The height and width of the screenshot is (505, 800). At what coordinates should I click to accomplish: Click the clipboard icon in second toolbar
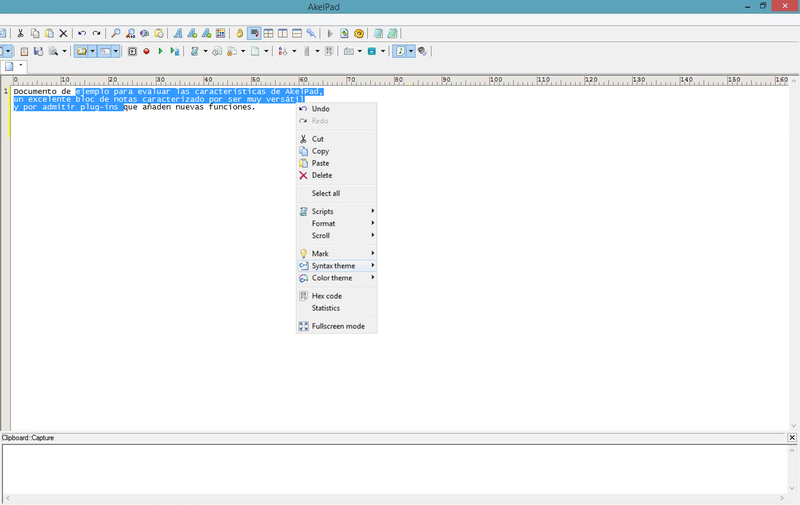point(24,51)
